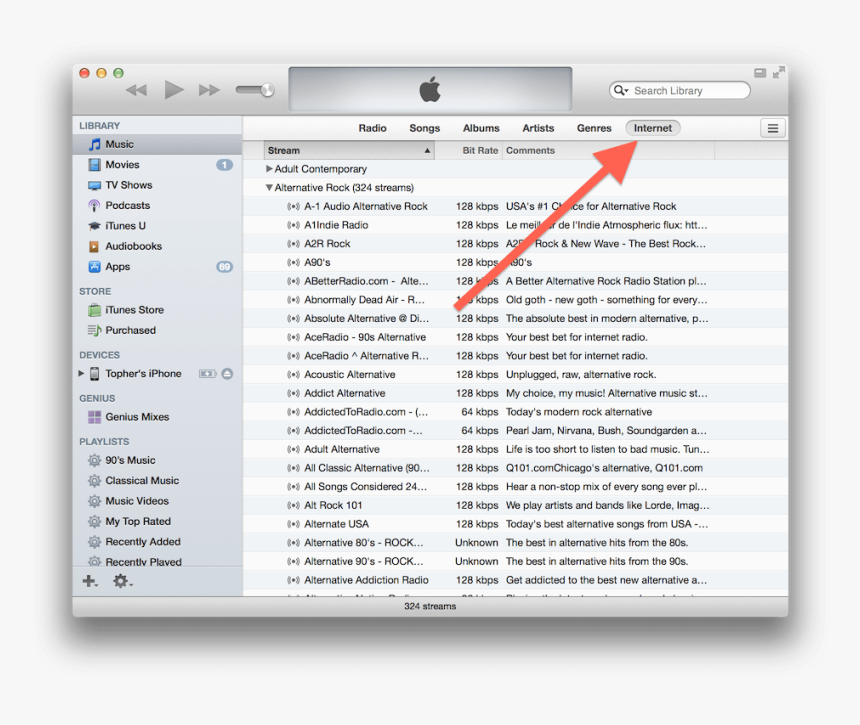Sort by the Stream column header
Viewport: 860px width, 725px height.
[x=349, y=150]
